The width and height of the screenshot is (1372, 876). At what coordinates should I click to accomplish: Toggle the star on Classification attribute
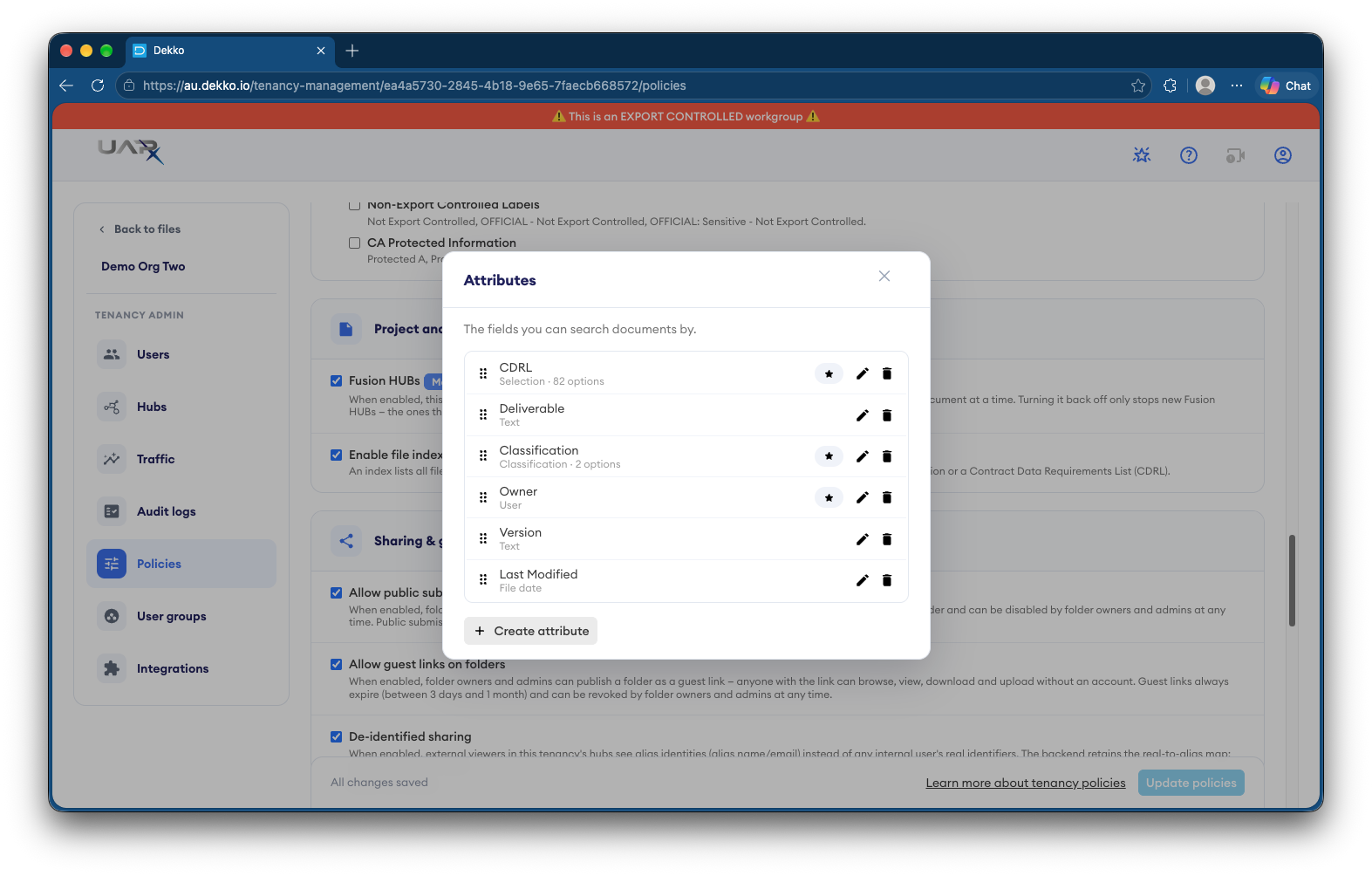[x=829, y=456]
